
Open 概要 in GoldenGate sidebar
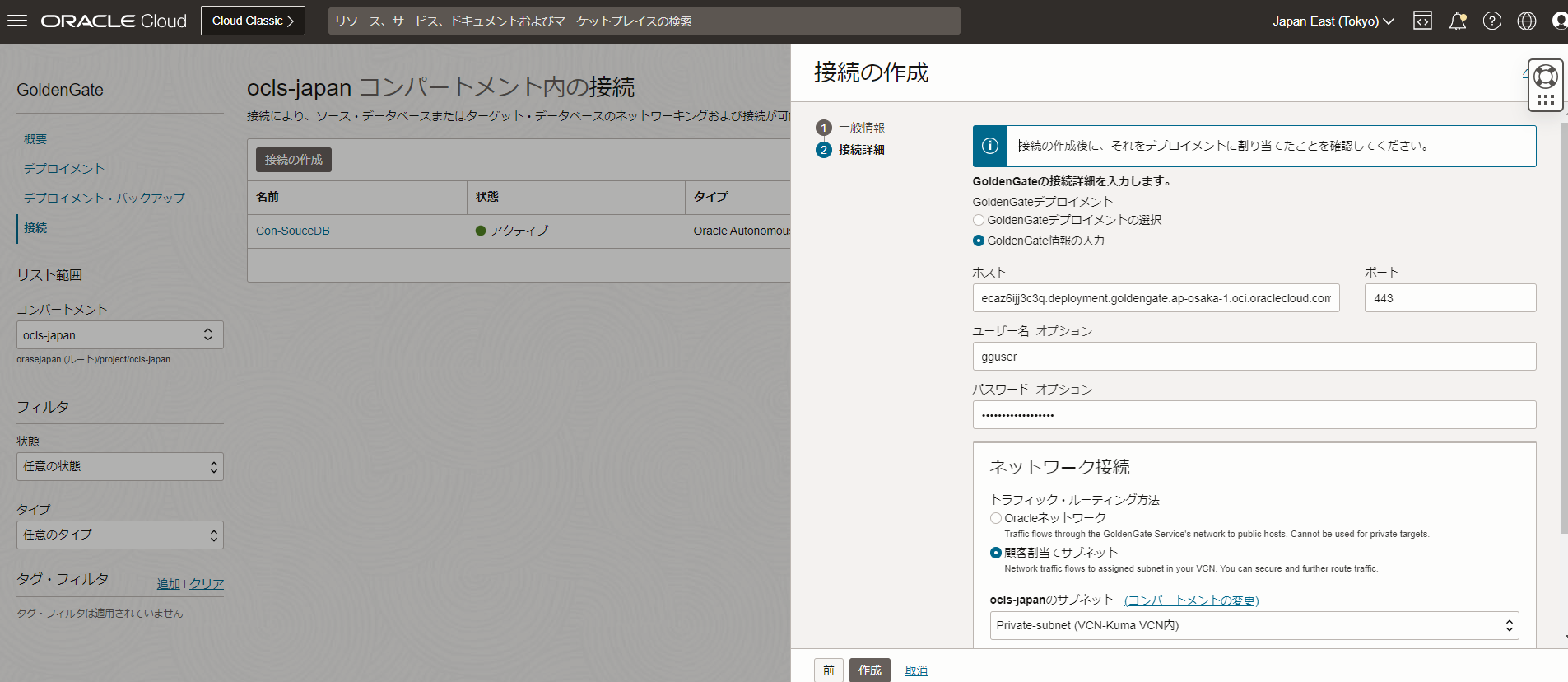35,139
